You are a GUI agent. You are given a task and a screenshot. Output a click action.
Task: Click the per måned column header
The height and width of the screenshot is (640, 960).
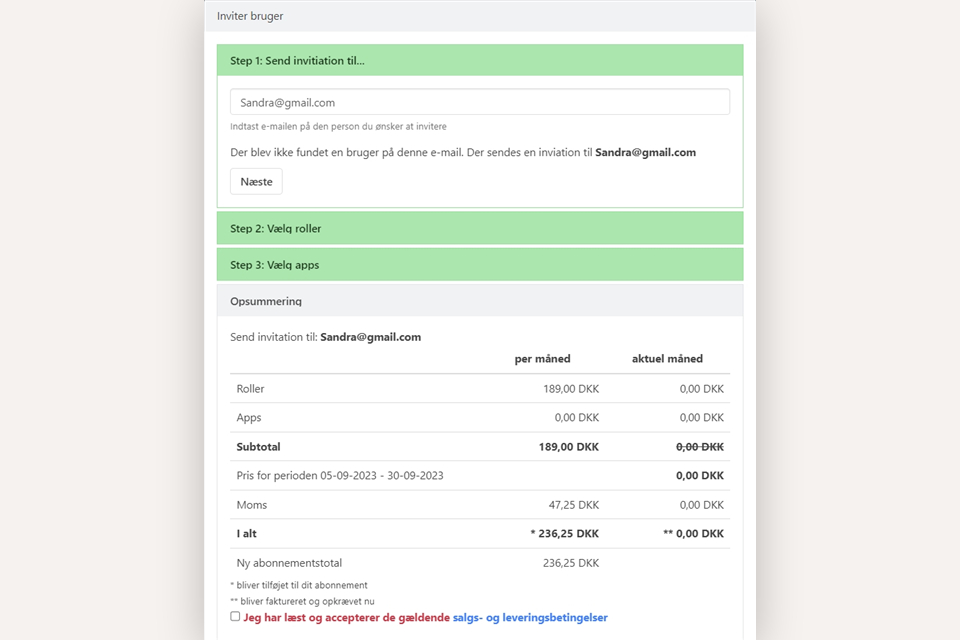542,359
